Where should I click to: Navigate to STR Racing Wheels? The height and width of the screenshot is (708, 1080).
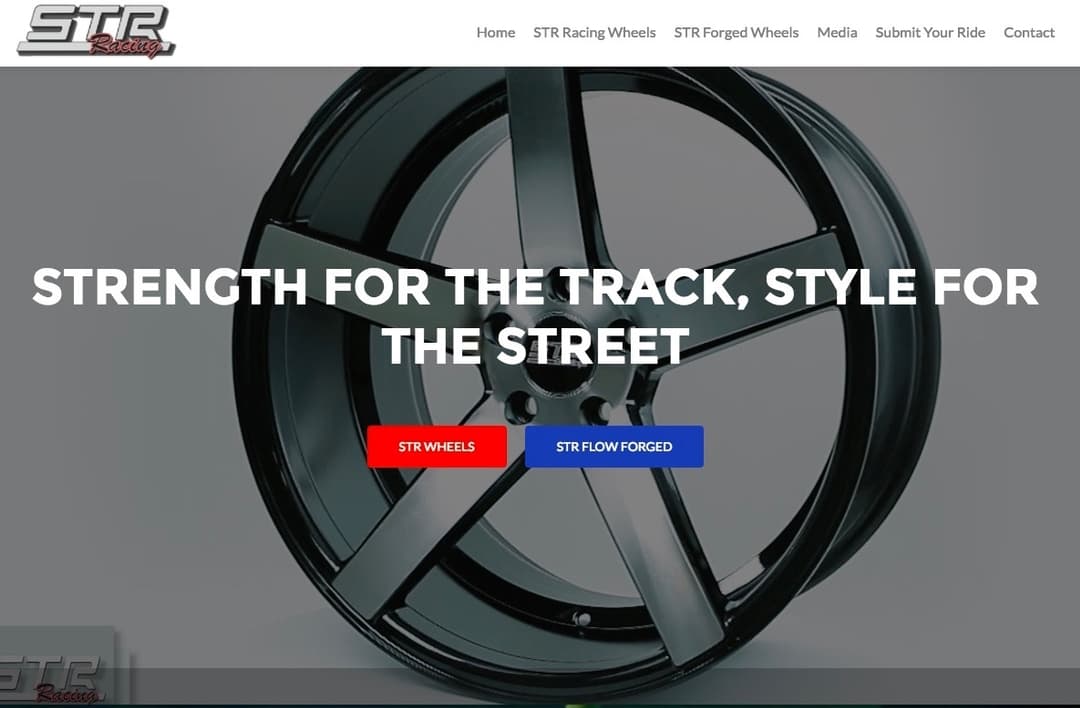pyautogui.click(x=595, y=32)
